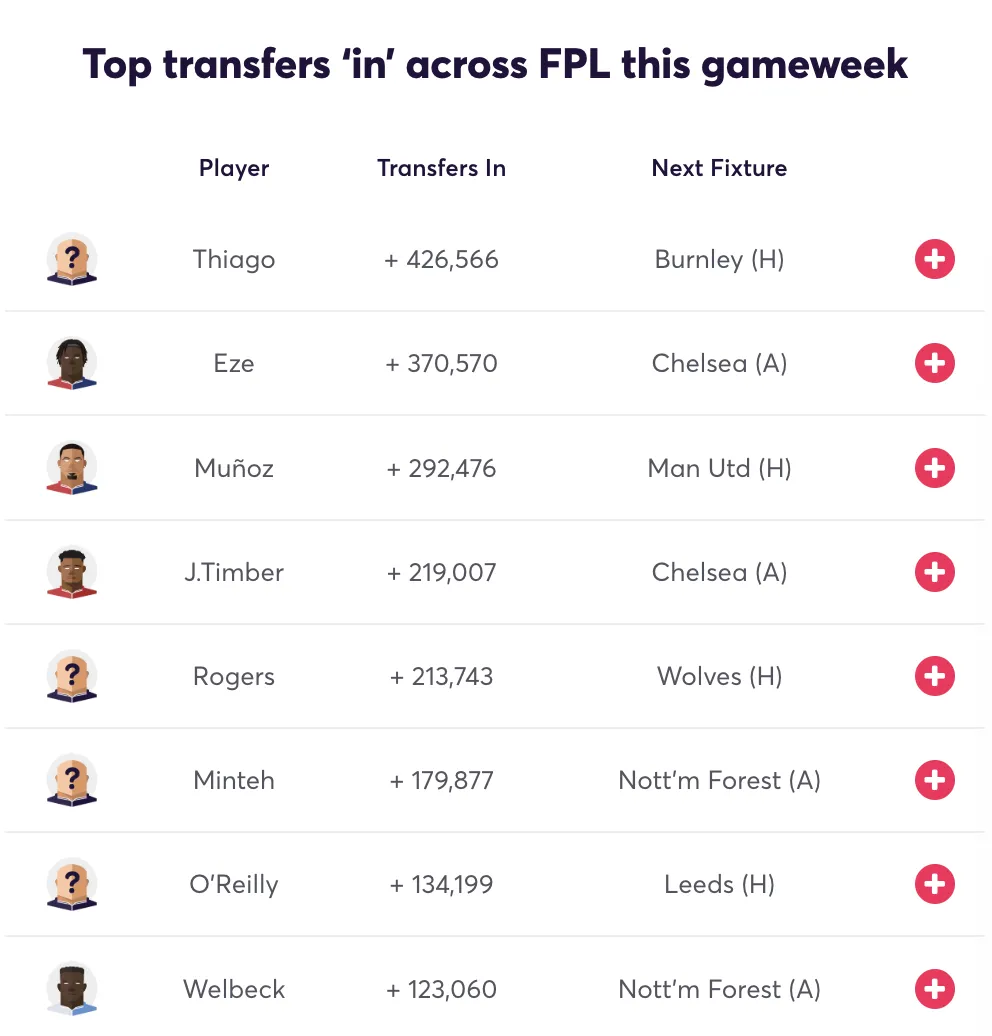Open J.Timber's avatar photo
The height and width of the screenshot is (1036, 992).
(72, 572)
